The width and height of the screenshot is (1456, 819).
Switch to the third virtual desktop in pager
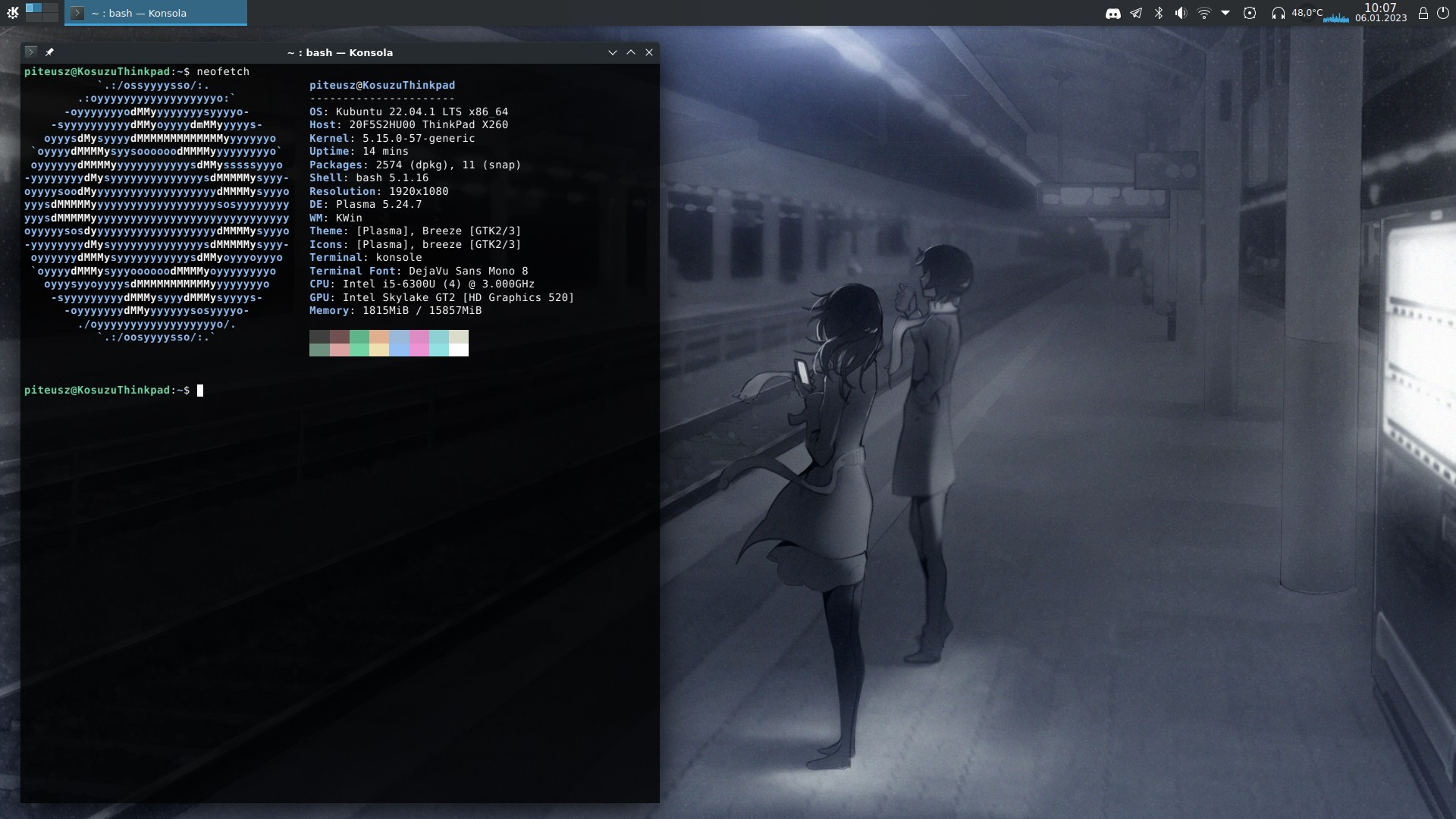[33, 17]
